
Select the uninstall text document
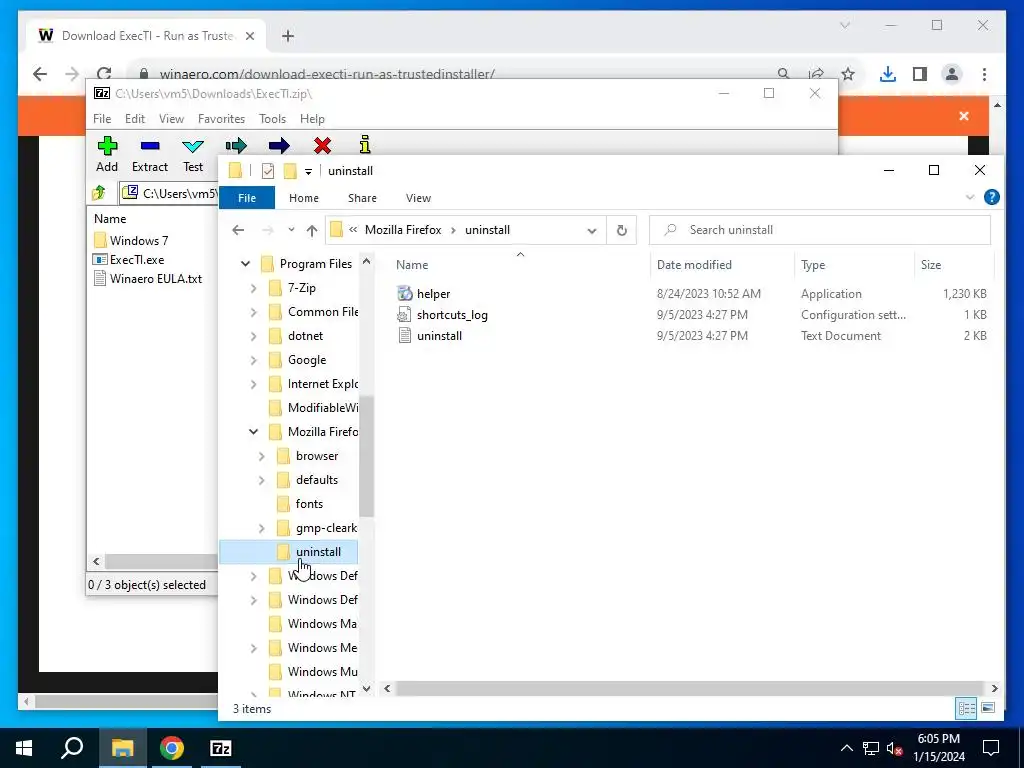tap(439, 336)
